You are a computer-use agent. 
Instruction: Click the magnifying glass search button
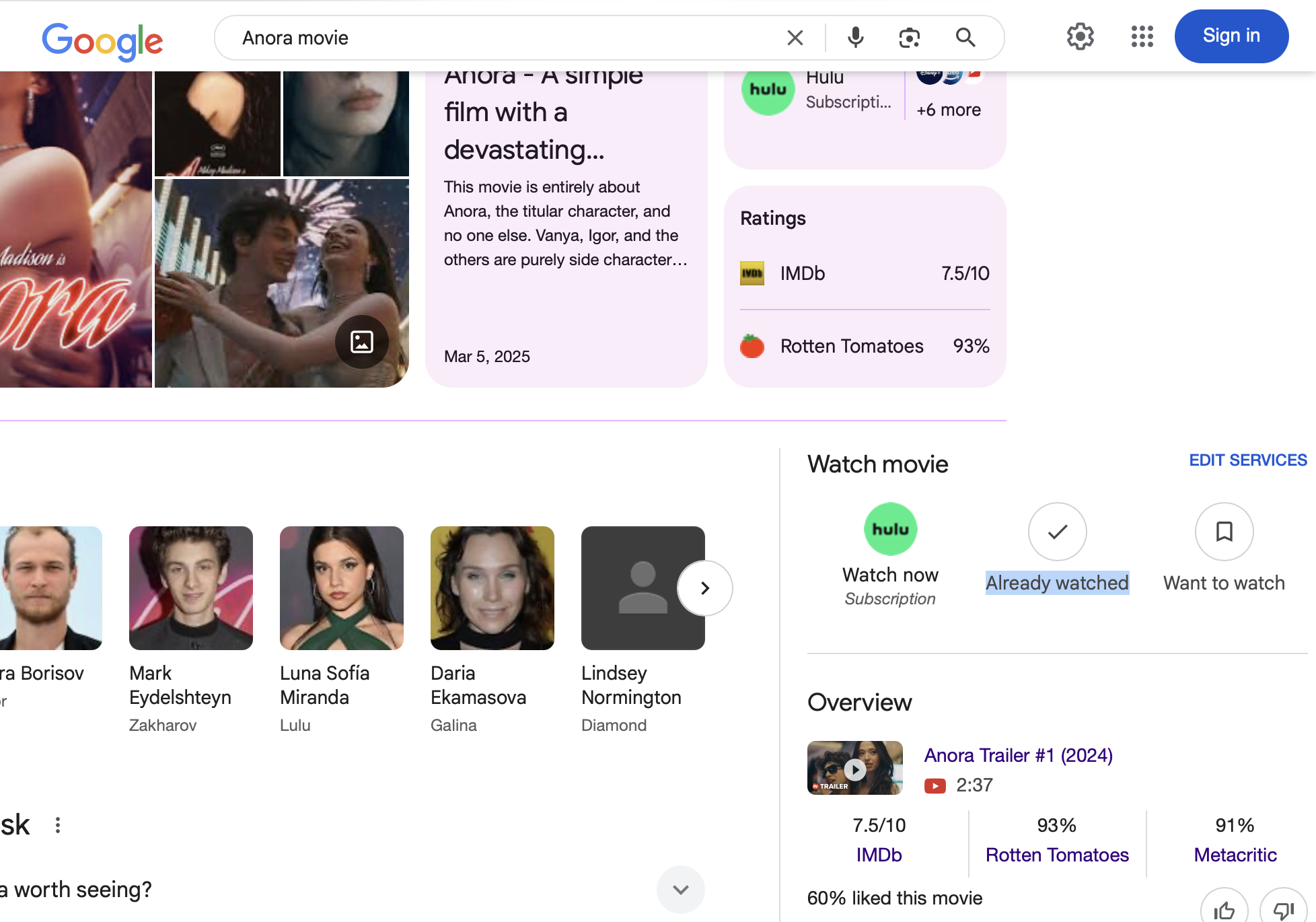point(965,38)
